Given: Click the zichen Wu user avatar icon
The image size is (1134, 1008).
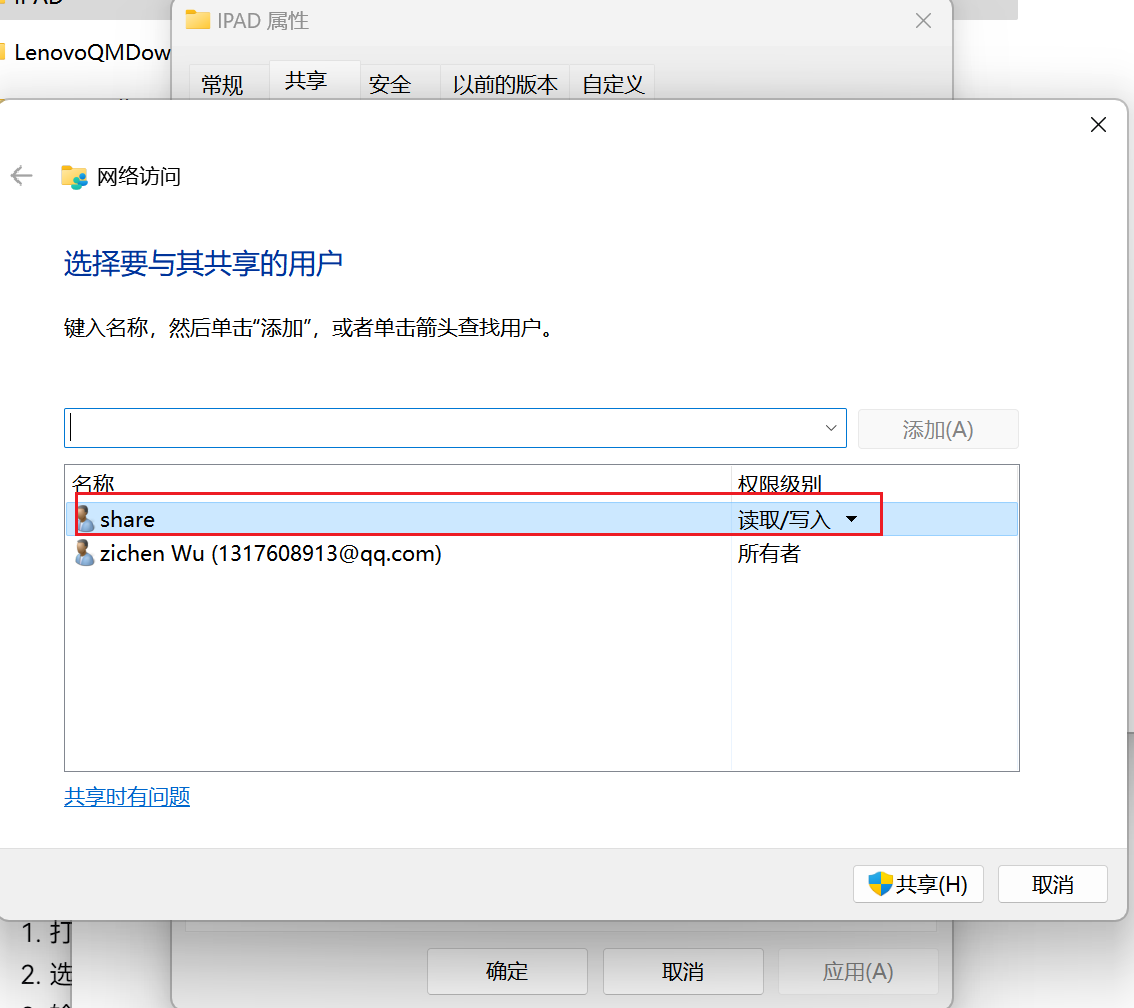Looking at the screenshot, I should (85, 553).
